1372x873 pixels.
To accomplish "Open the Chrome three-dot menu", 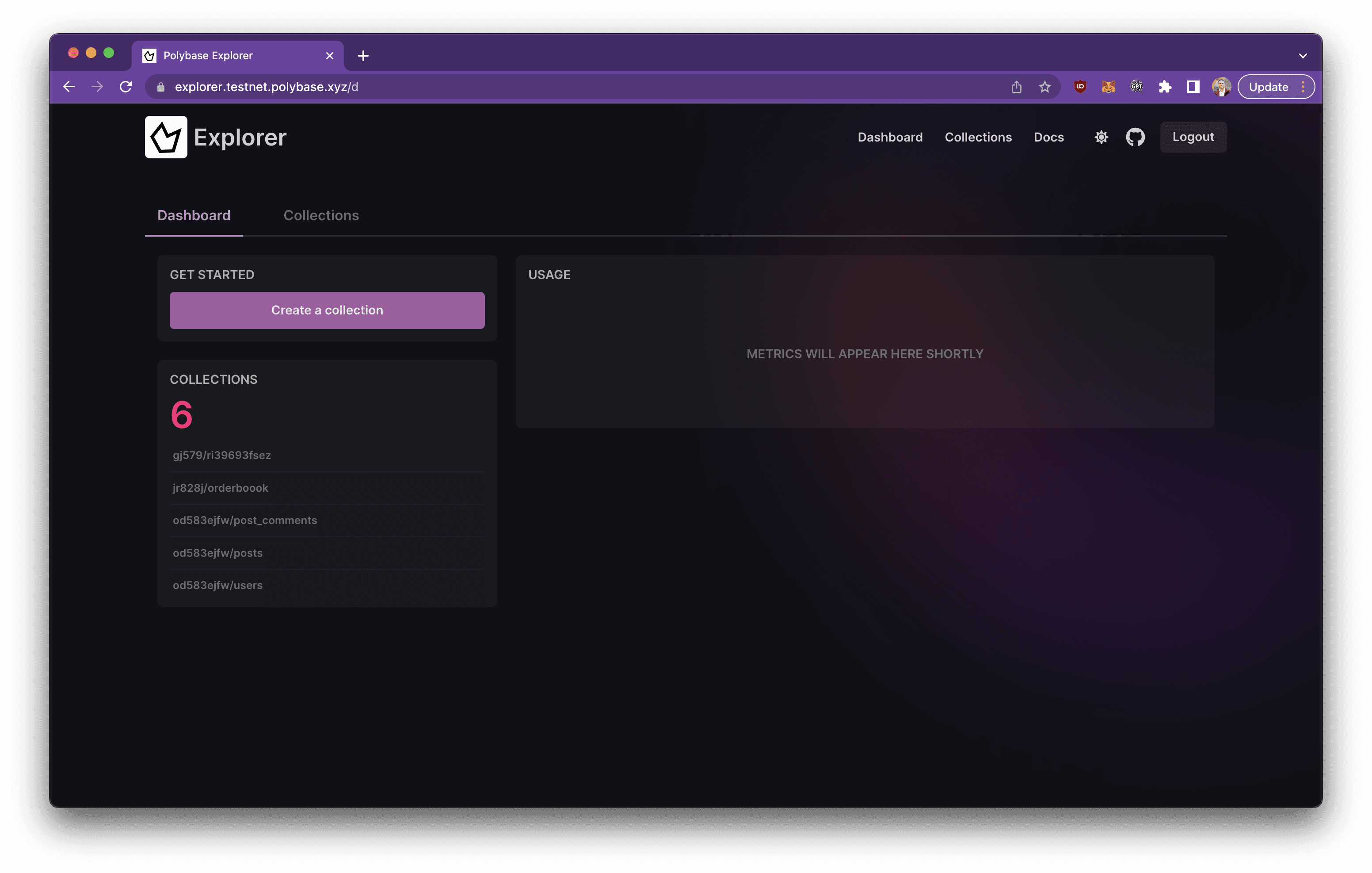I will [x=1303, y=87].
